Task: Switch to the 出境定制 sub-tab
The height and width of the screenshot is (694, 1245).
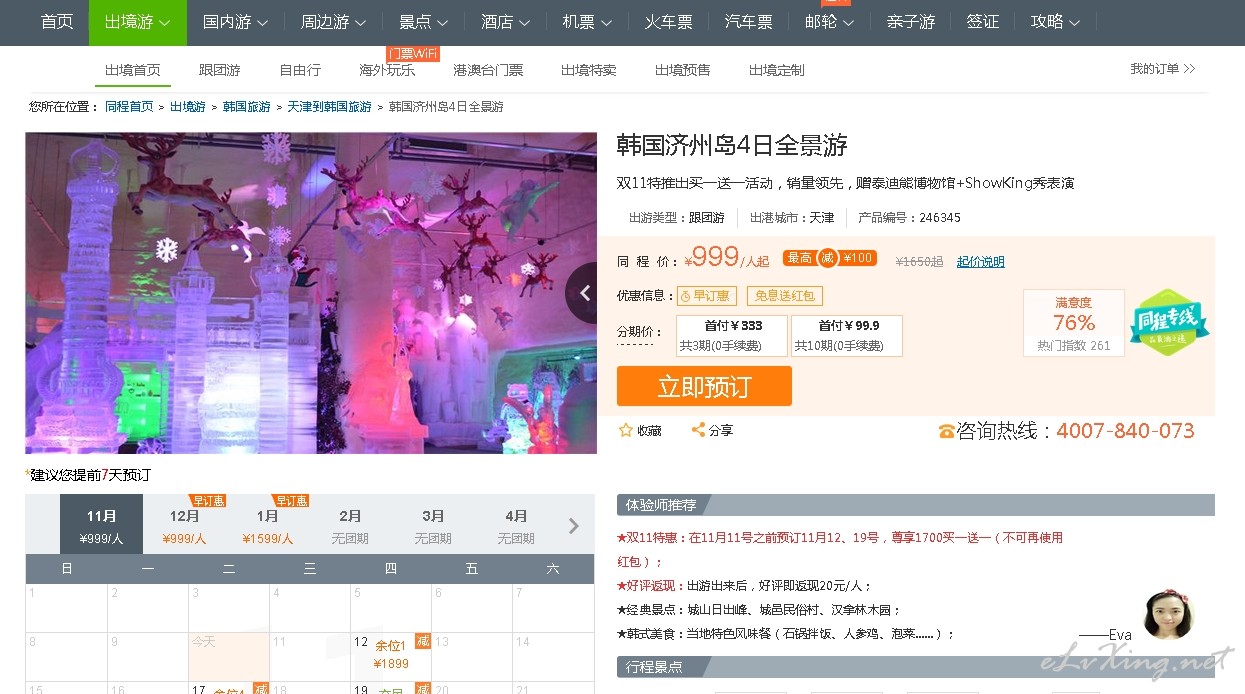Action: [x=776, y=70]
